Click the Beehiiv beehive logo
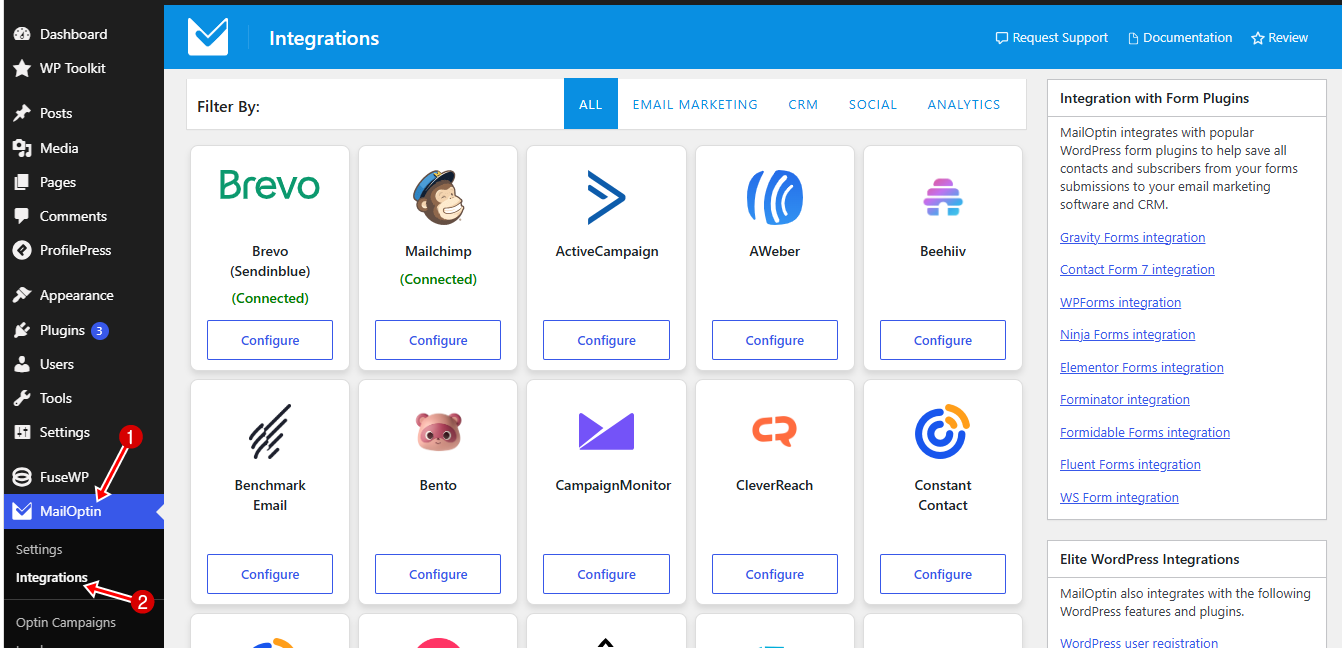 coord(943,196)
